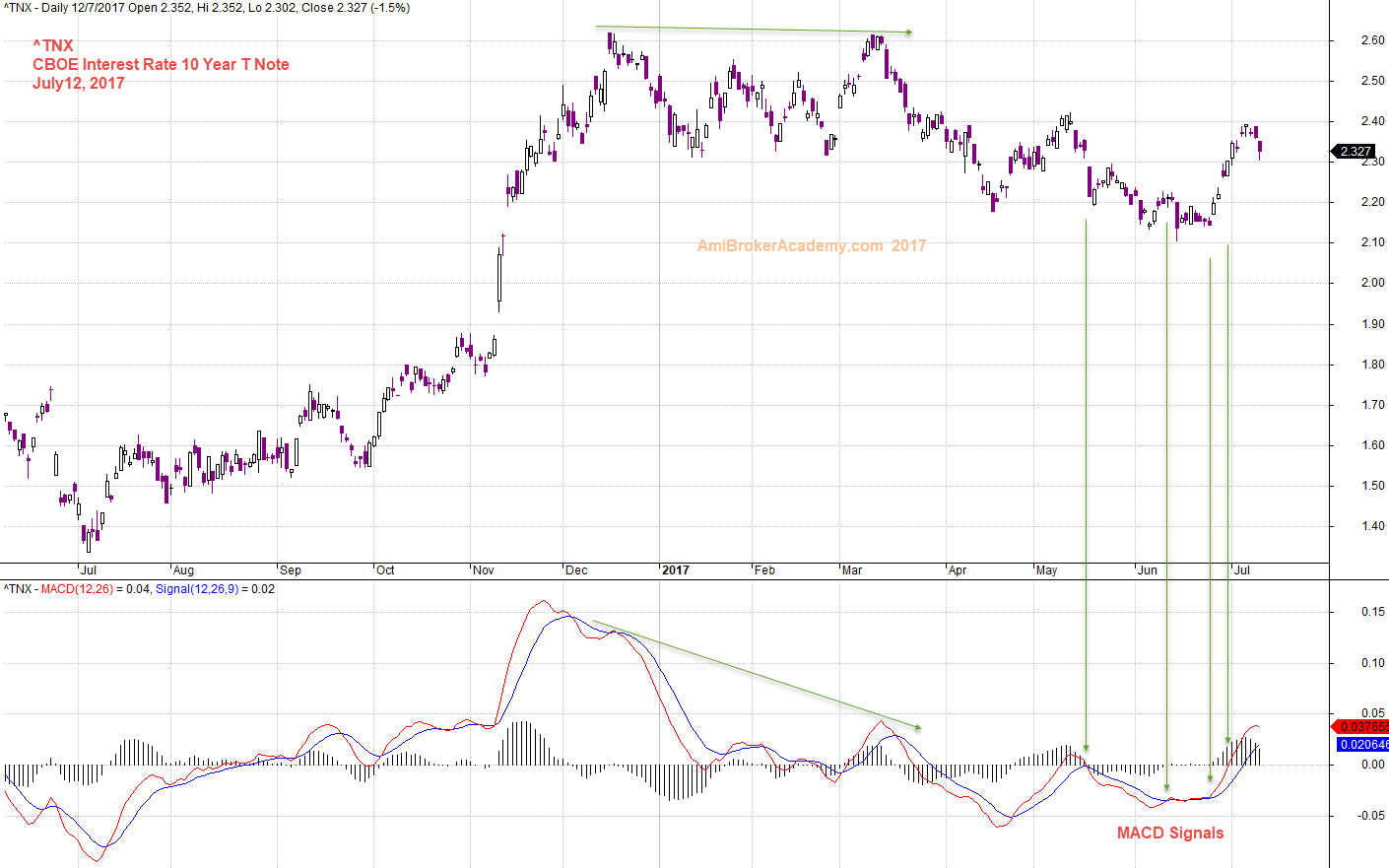This screenshot has height=868, width=1389.
Task: Click the bold 2017 year axis label
Action: [676, 570]
